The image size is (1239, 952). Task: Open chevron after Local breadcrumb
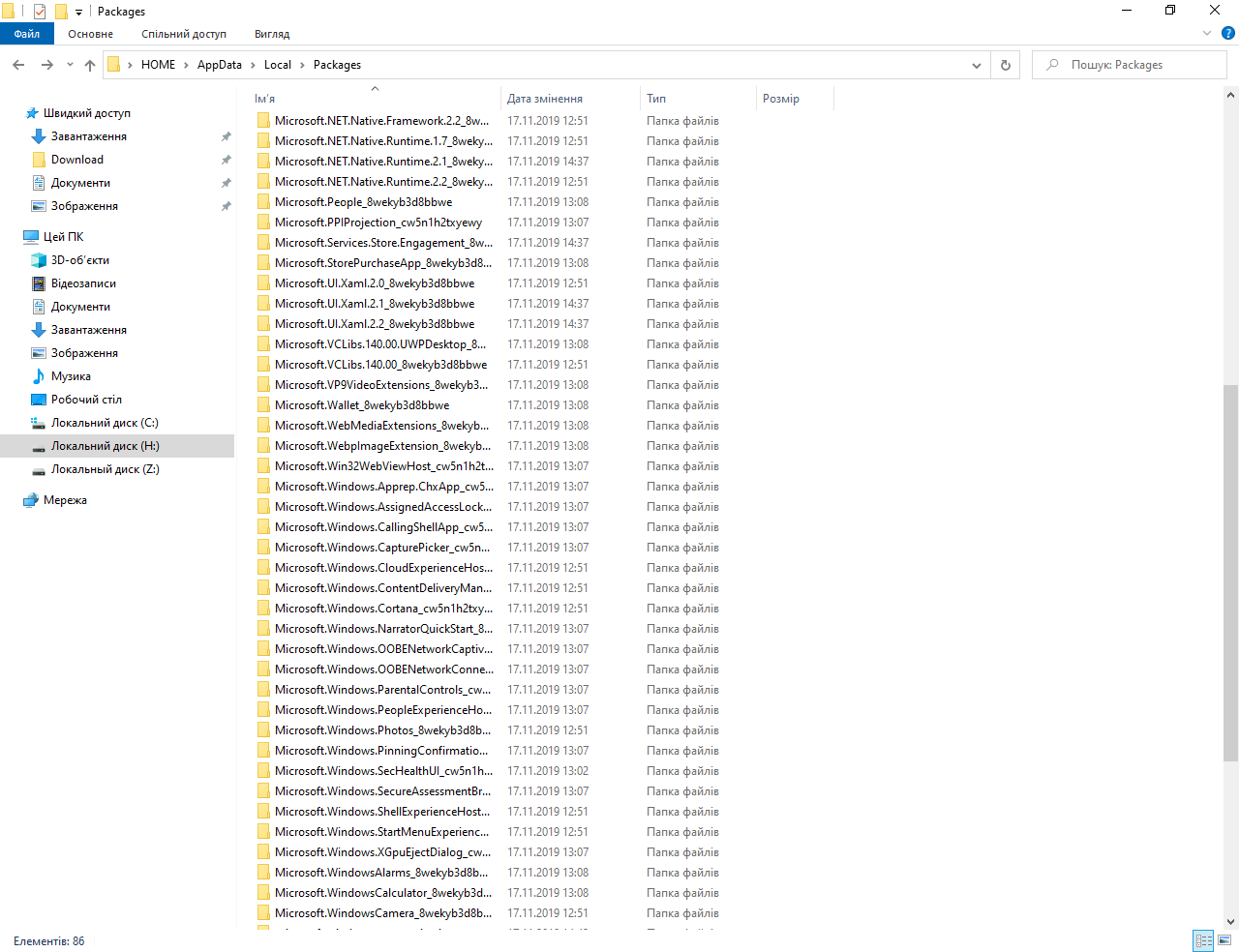(302, 65)
